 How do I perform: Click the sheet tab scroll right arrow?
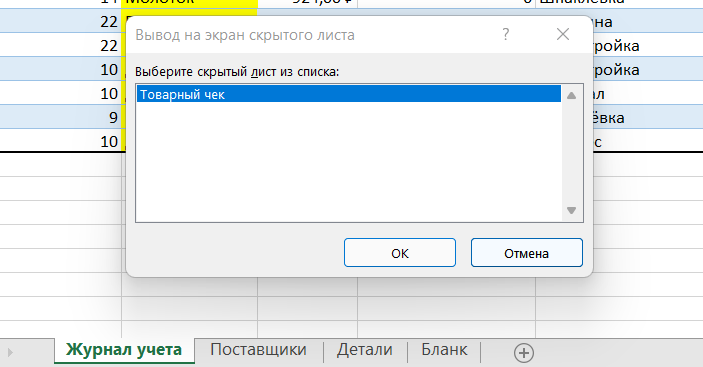click(10, 353)
